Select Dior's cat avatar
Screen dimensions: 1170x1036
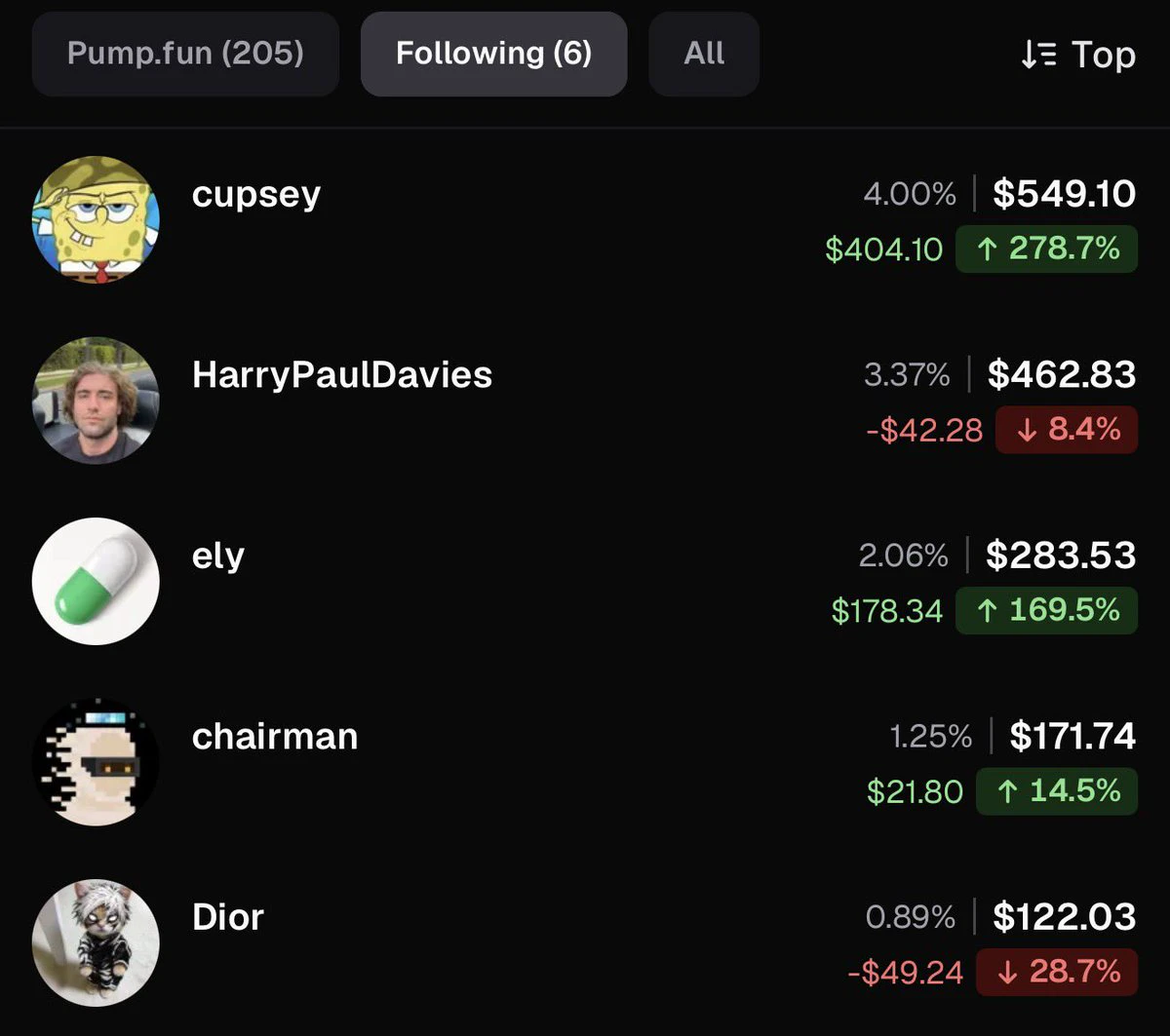tap(96, 942)
